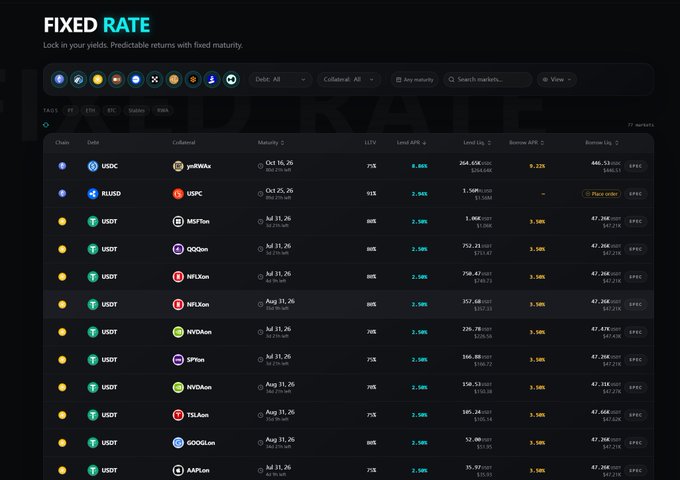Filter by the black X-shaped chain icon
Image resolution: width=680 pixels, height=480 pixels.
click(x=155, y=79)
